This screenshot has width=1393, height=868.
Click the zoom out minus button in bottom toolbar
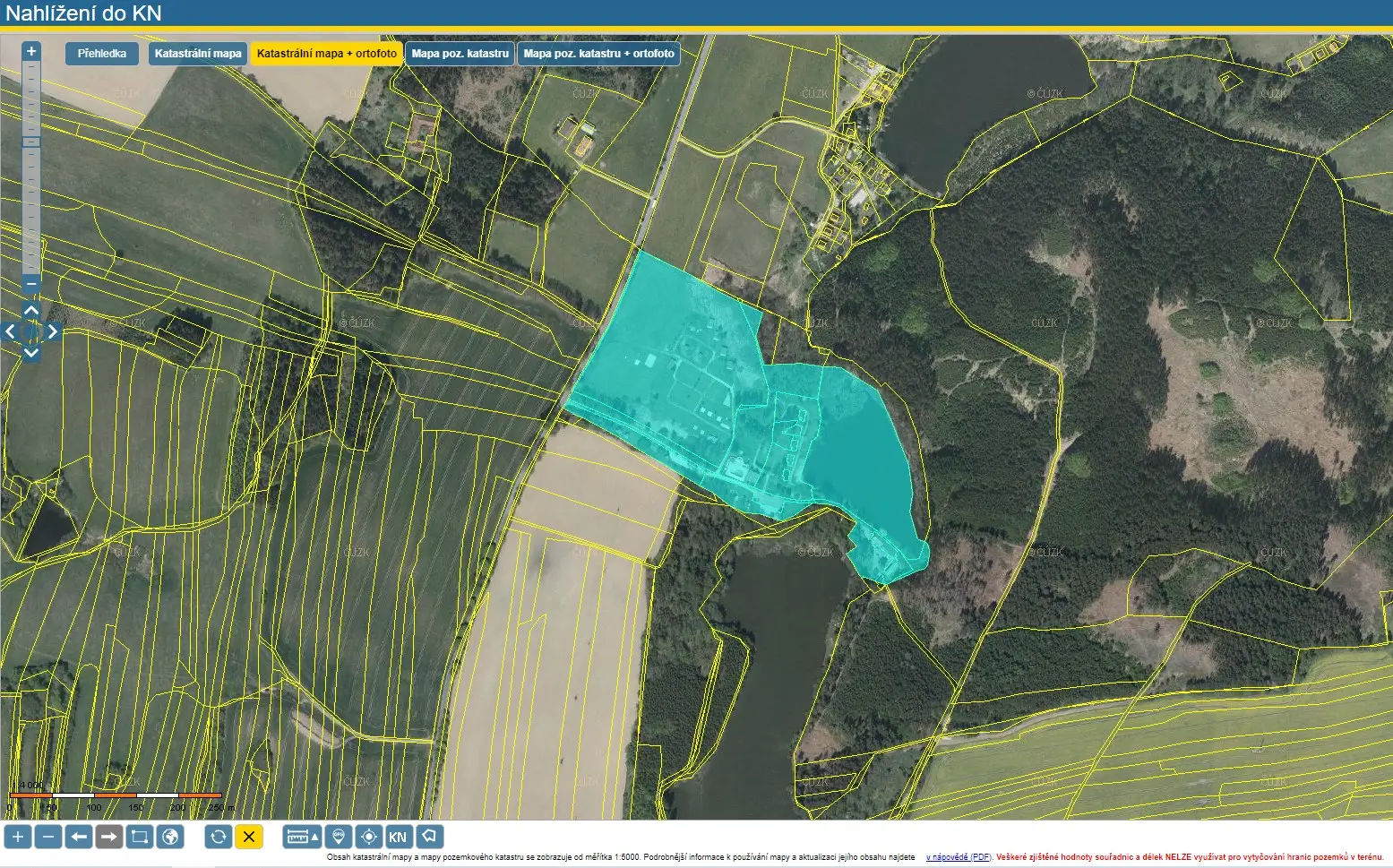[48, 837]
